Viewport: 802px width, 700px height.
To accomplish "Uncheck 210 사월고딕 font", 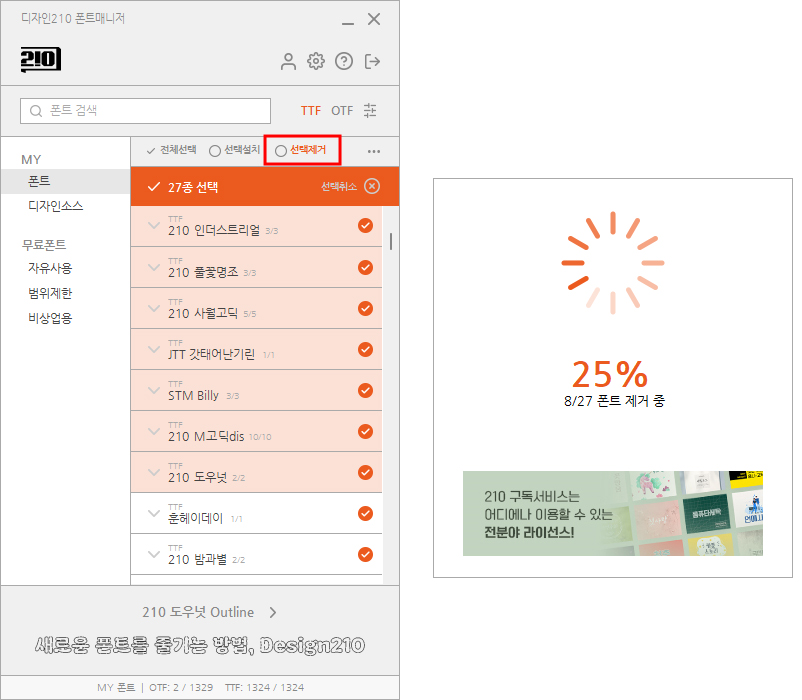I will coord(365,308).
